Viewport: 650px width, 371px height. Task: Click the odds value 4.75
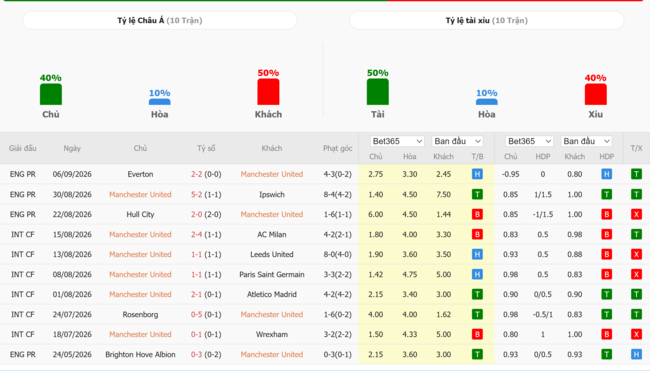[410, 274]
